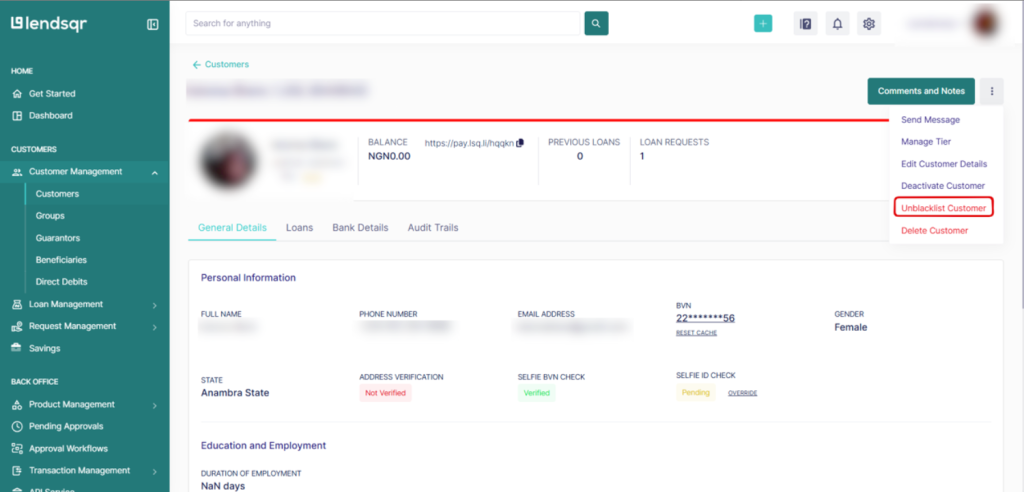Expand Request Management chevron
This screenshot has width=1024, height=492.
(x=155, y=327)
